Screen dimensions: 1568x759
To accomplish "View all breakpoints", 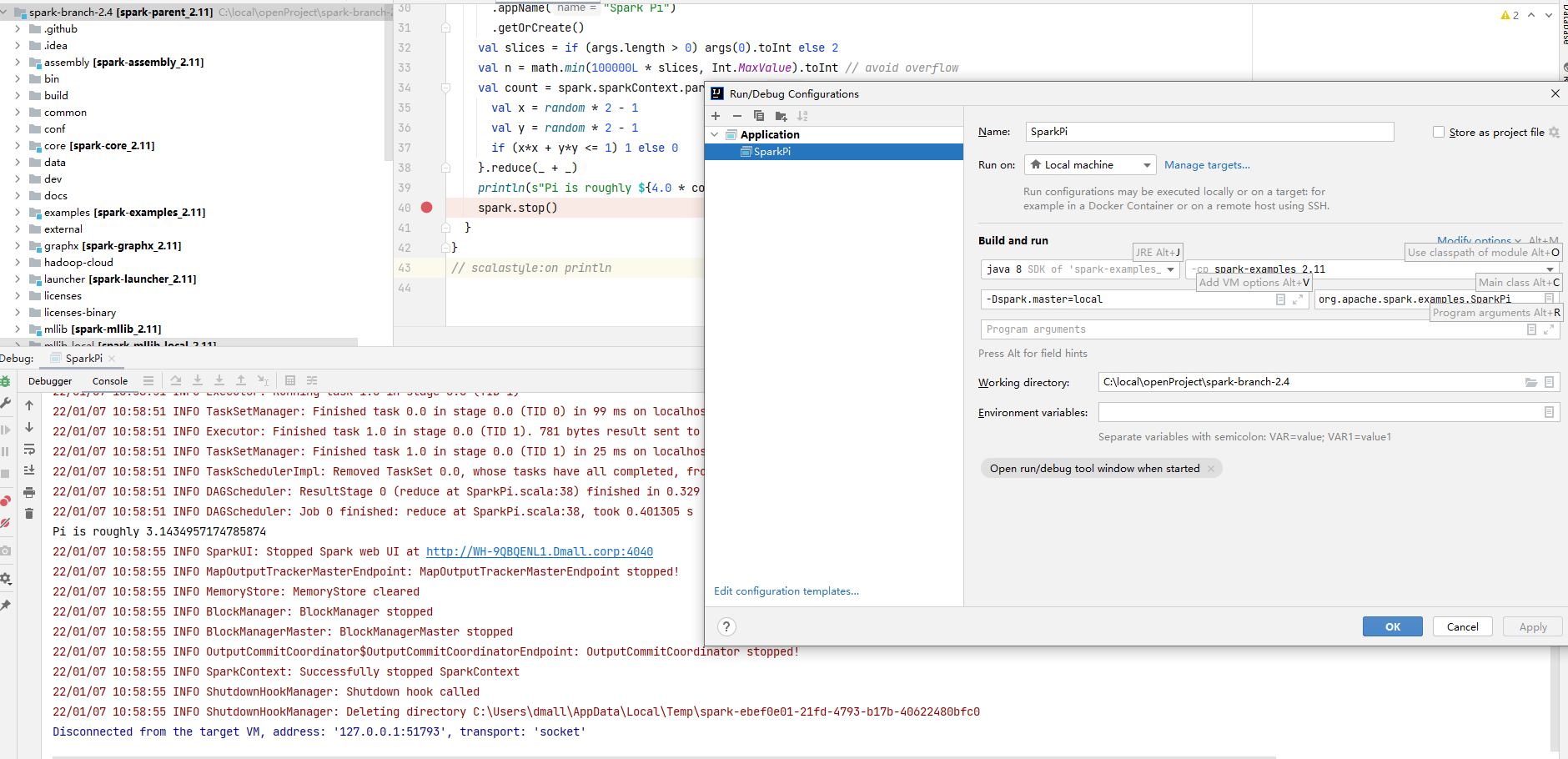I will [x=6, y=501].
